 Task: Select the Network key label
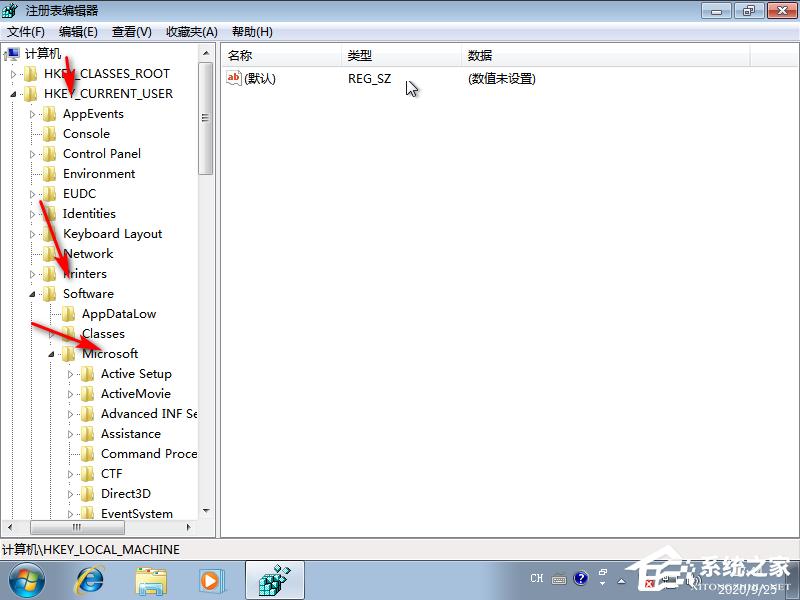pos(88,254)
